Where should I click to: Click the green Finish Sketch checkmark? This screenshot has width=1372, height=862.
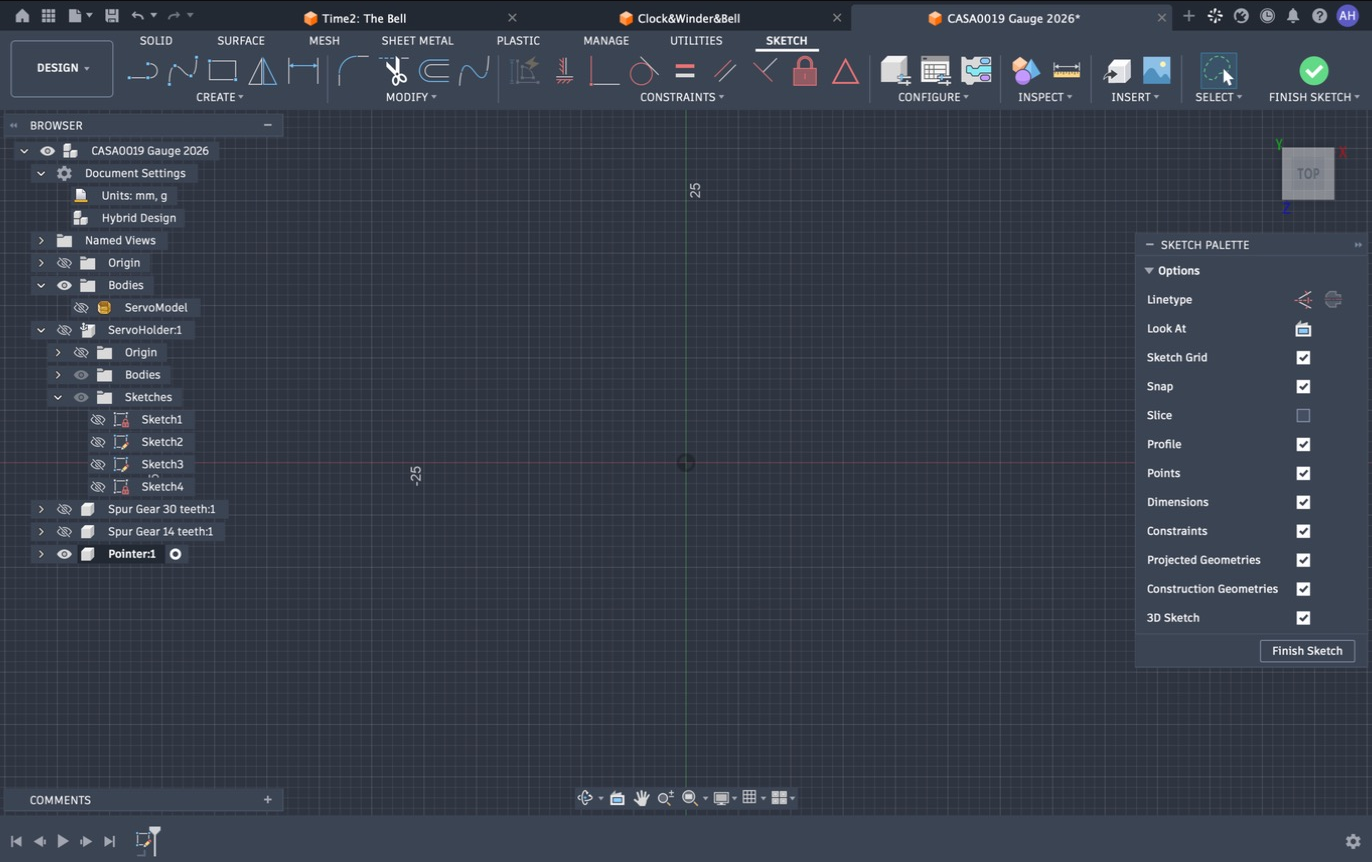click(1314, 71)
